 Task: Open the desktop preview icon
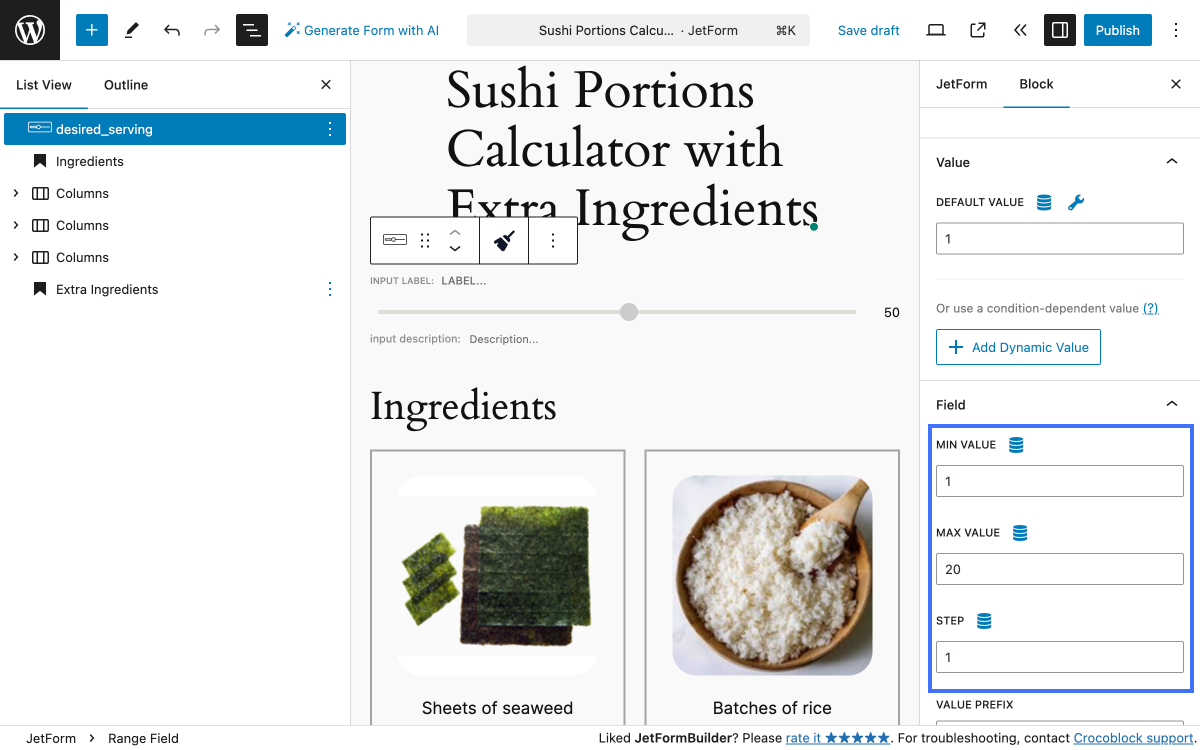click(x=935, y=30)
